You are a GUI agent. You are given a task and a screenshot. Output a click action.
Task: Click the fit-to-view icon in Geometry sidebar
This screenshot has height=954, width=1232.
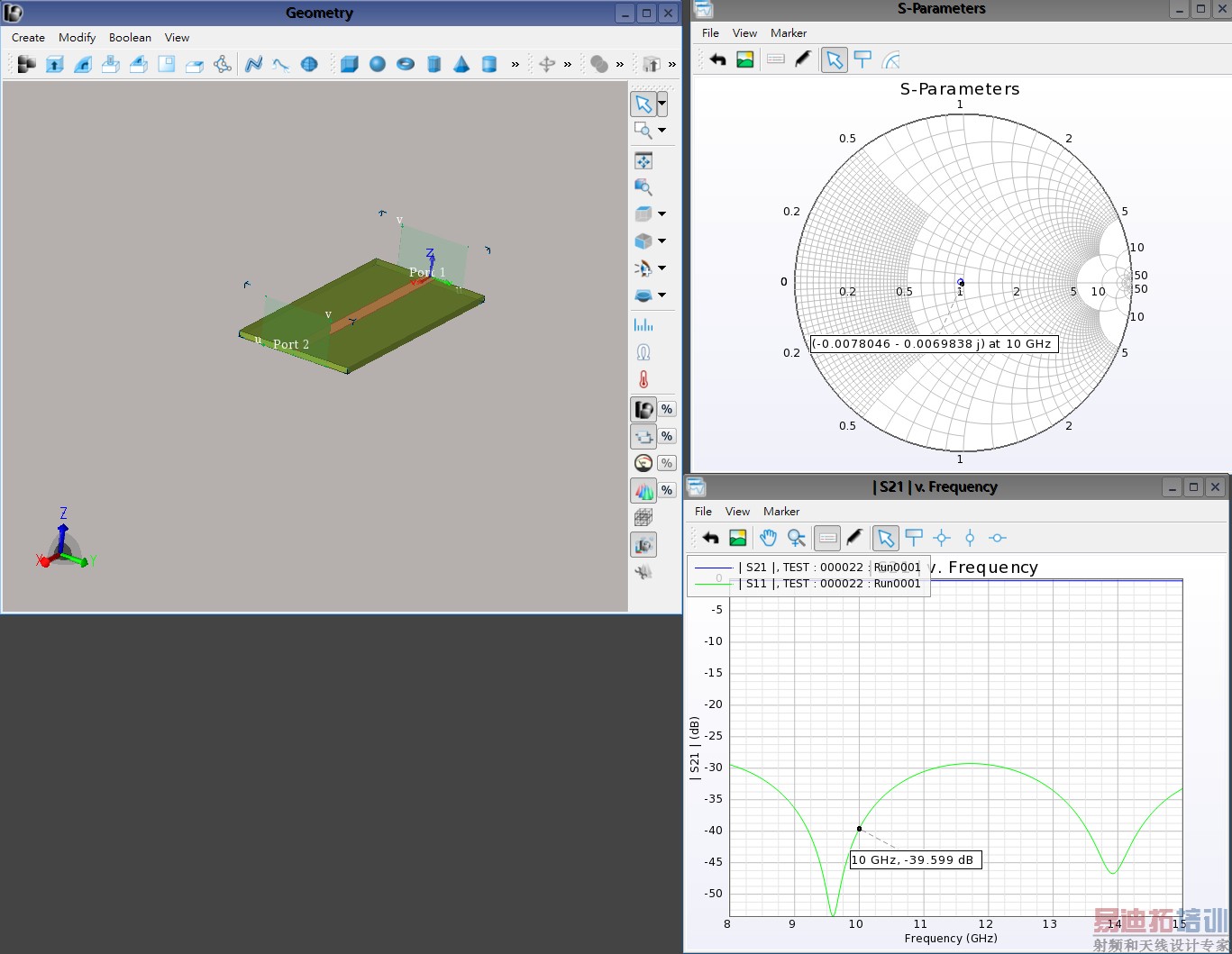pos(643,161)
